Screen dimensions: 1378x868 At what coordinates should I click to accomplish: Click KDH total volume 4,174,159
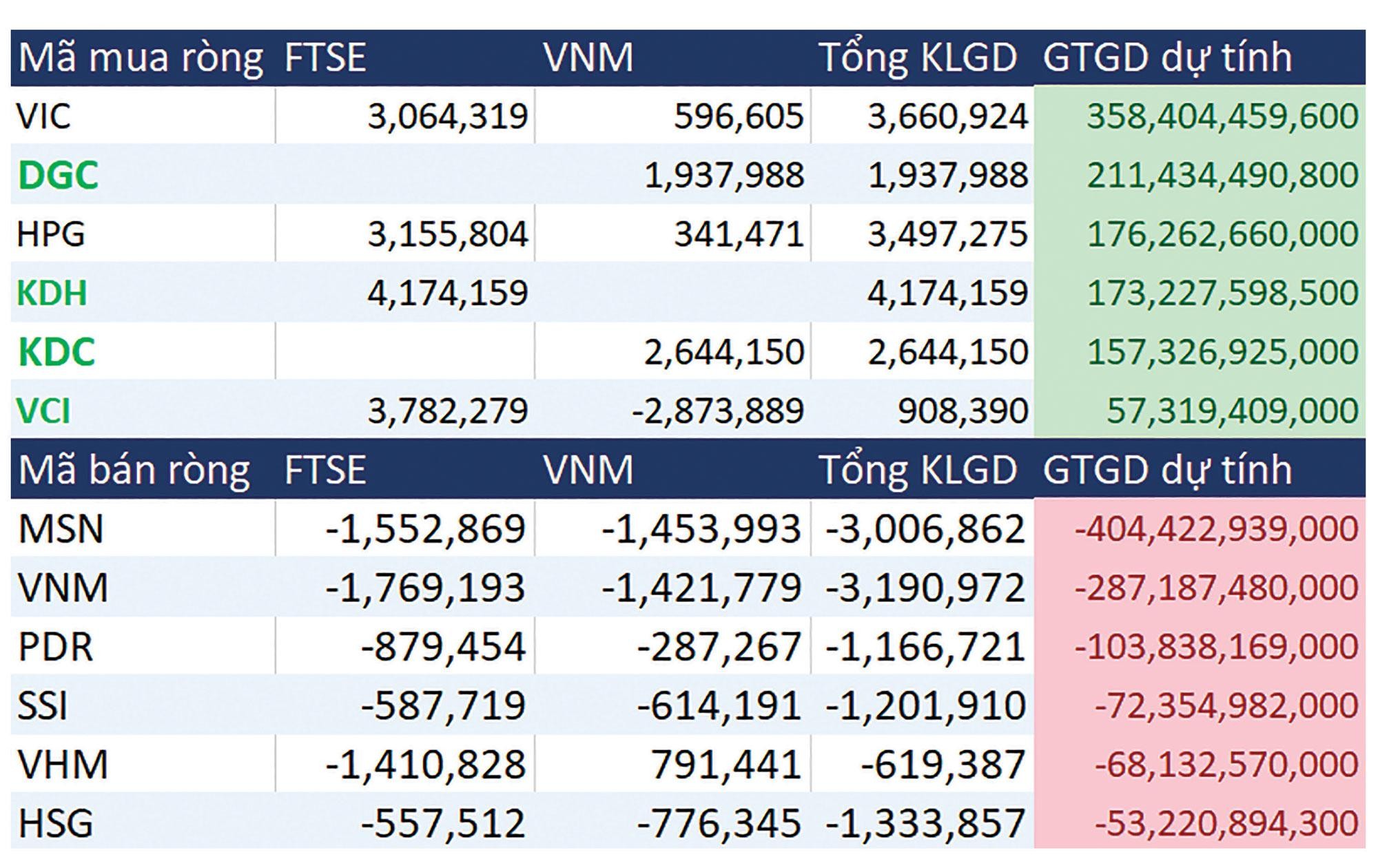tap(947, 293)
